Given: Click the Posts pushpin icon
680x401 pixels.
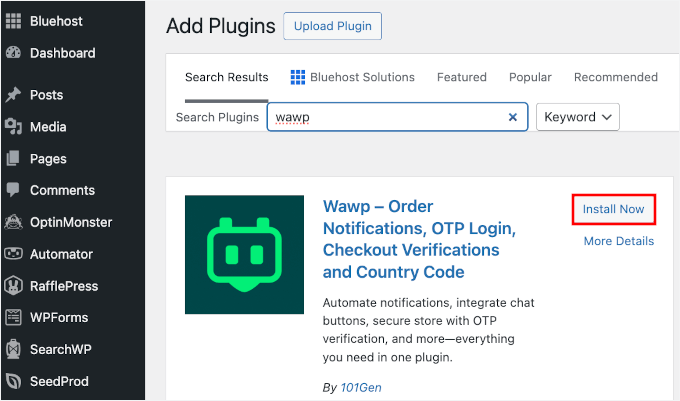Looking at the screenshot, I should coord(13,95).
